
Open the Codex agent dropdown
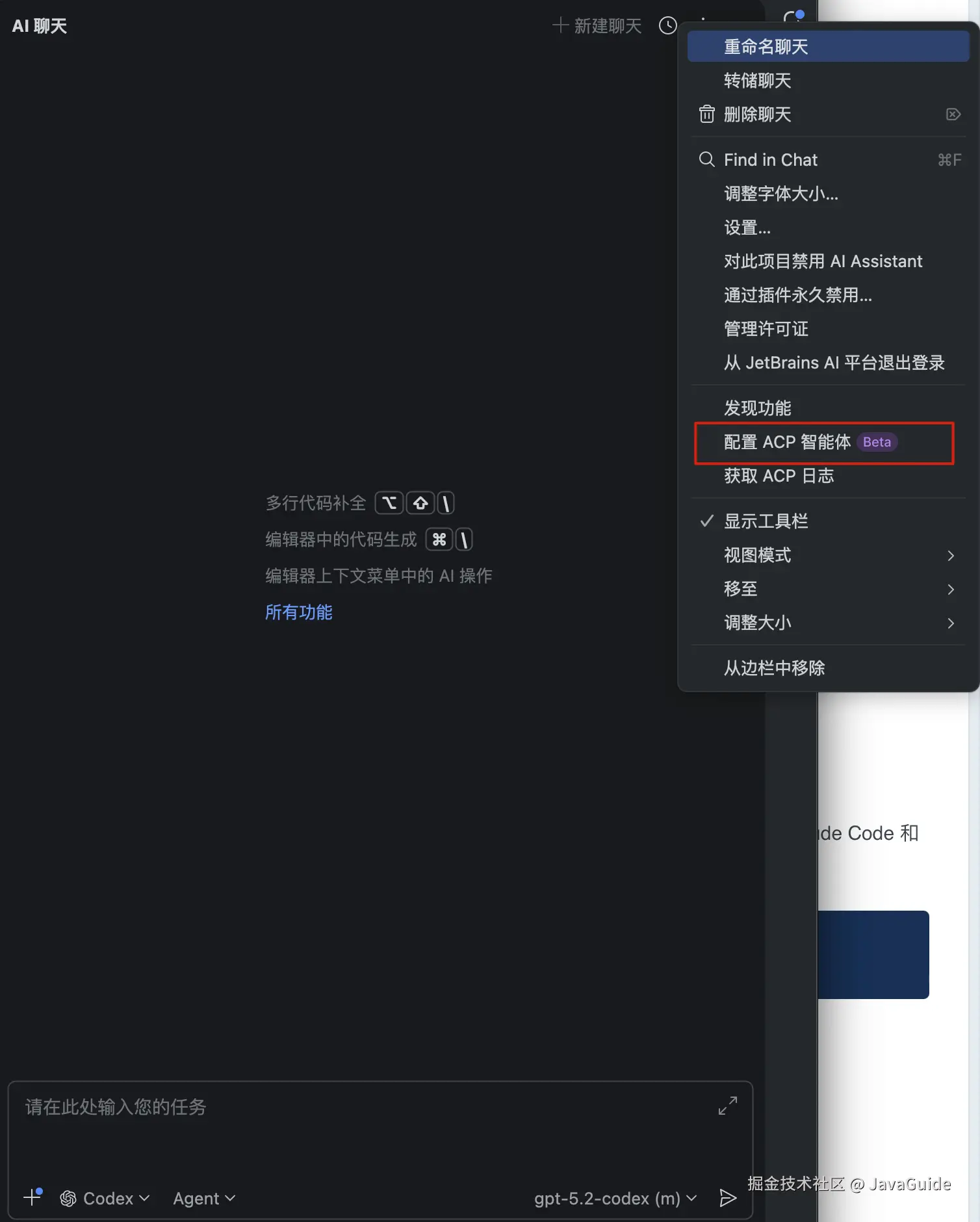tap(105, 1198)
